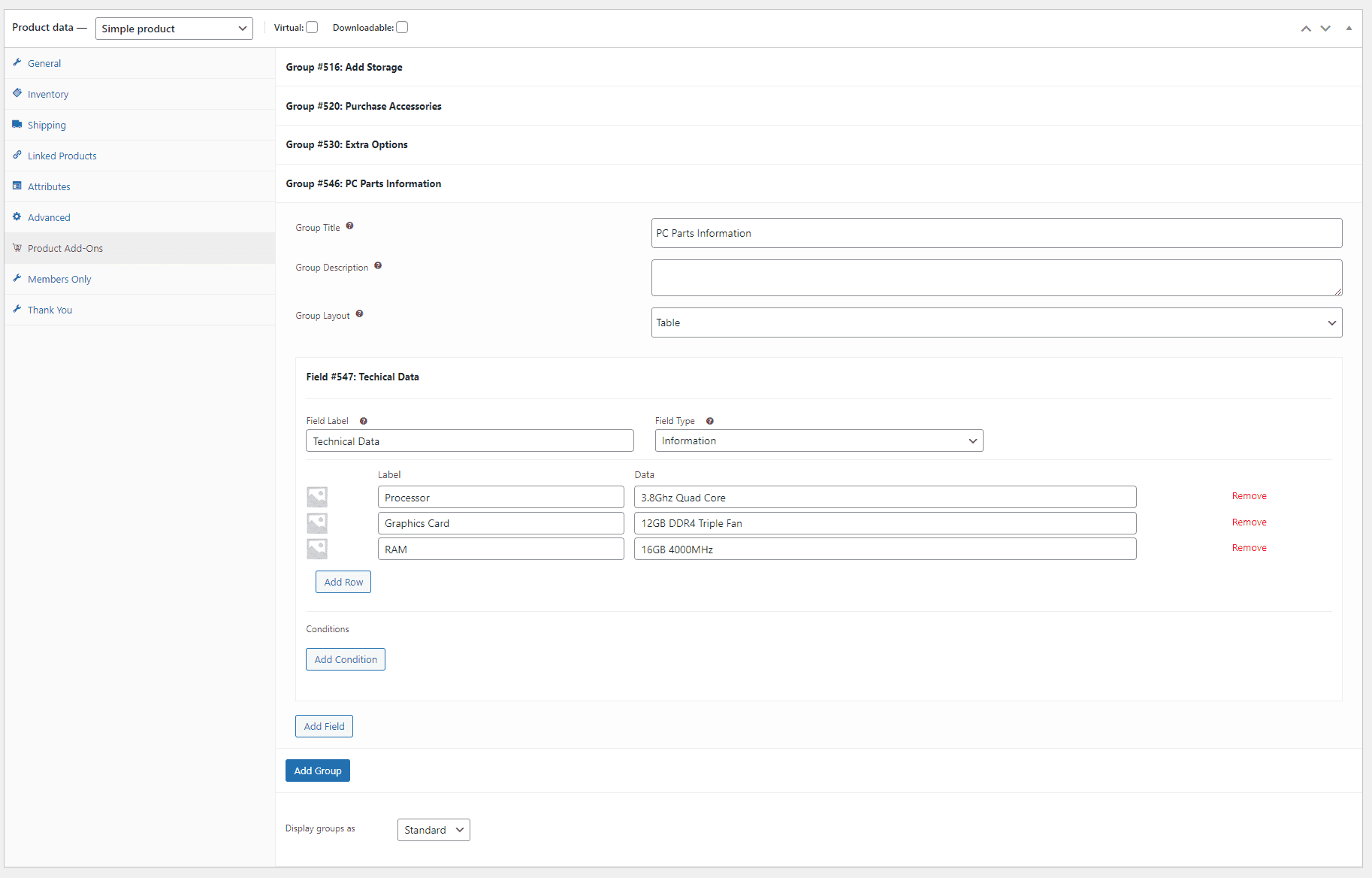The image size is (1372, 878).
Task: Edit the 12GB DDR4 Triple Fan data input
Action: coord(885,523)
